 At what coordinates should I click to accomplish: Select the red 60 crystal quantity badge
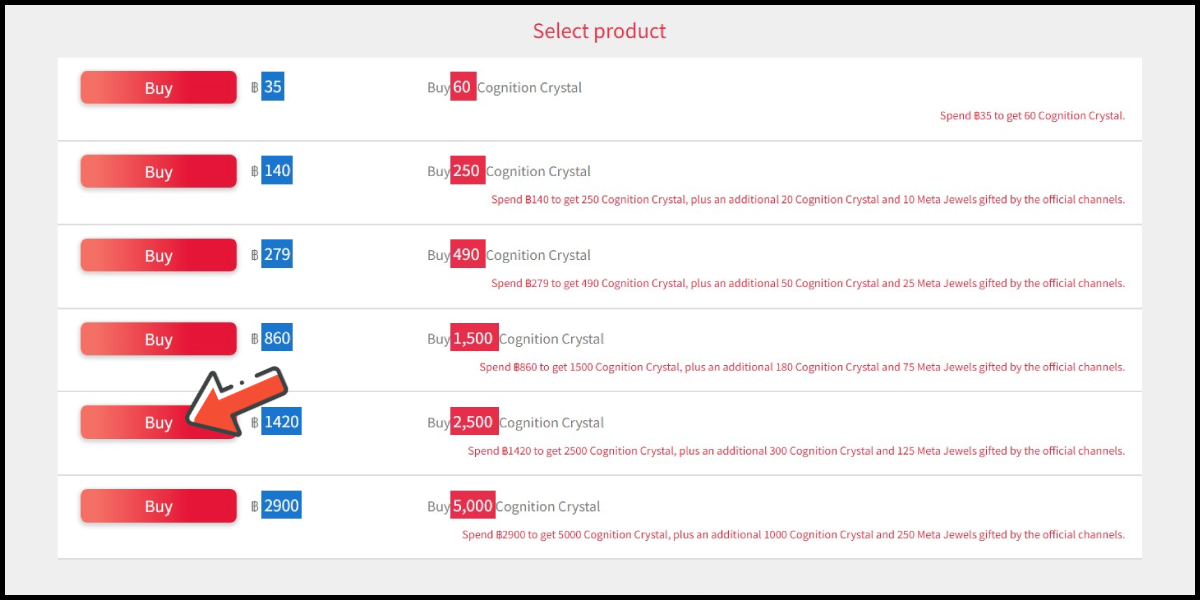tap(463, 87)
